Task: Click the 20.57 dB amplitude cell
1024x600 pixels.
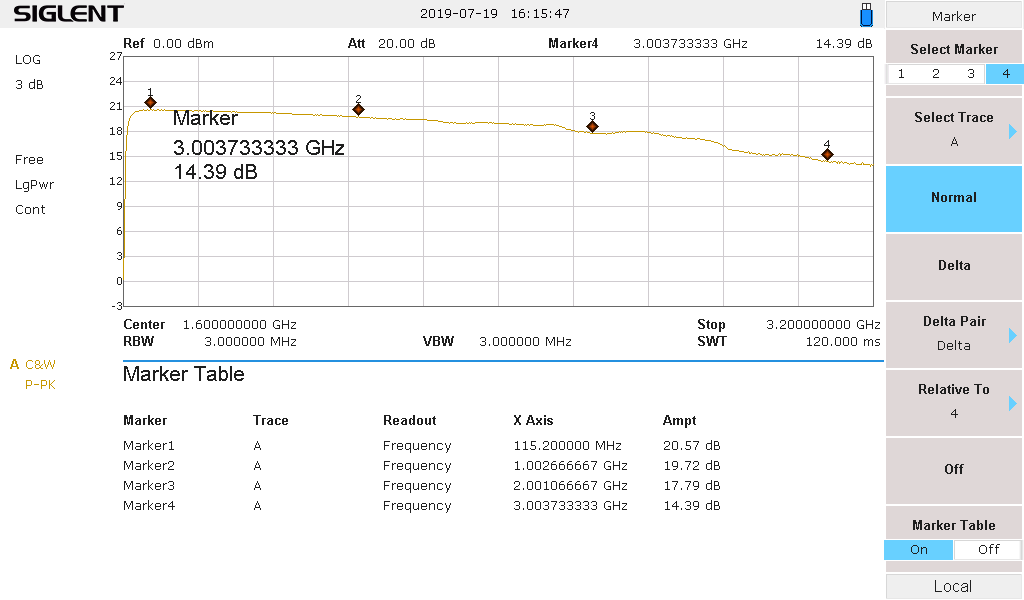Action: click(692, 446)
